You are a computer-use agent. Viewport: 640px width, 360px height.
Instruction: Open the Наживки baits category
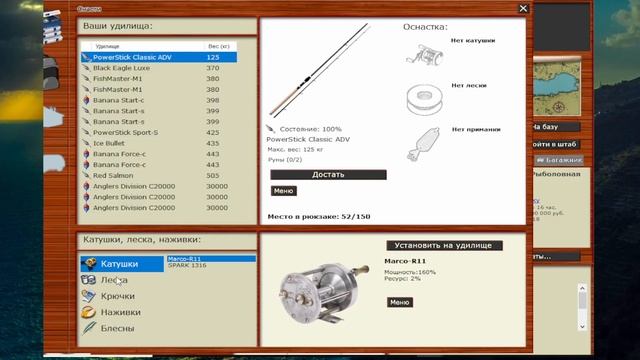coord(120,312)
